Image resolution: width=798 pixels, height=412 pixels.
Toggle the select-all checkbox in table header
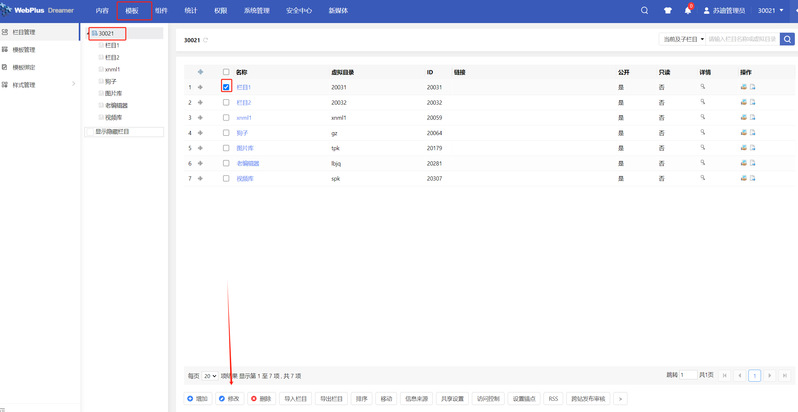pyautogui.click(x=226, y=72)
